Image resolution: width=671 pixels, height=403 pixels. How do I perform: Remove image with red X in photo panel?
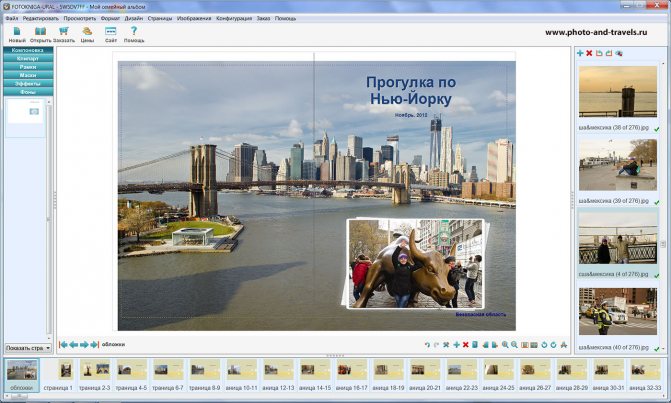click(x=589, y=53)
